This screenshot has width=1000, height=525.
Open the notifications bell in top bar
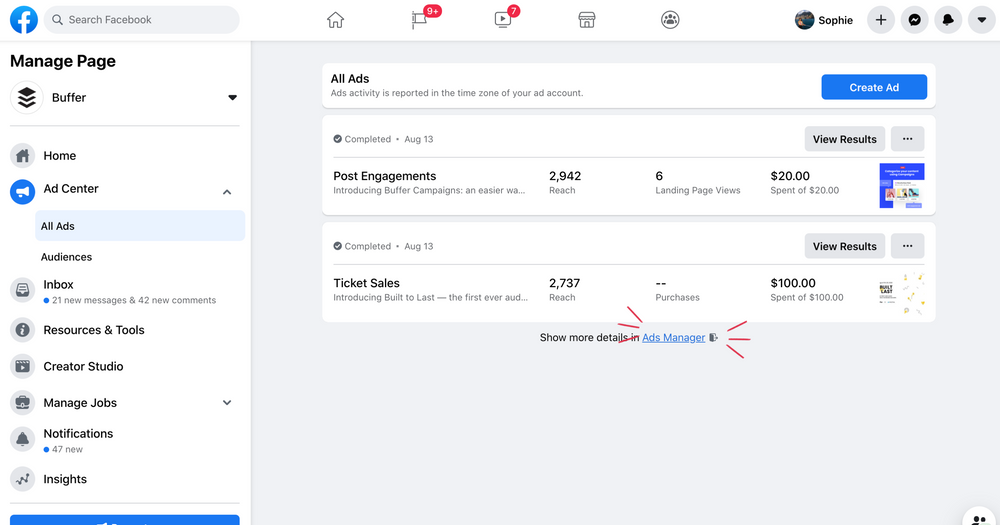pyautogui.click(x=948, y=20)
